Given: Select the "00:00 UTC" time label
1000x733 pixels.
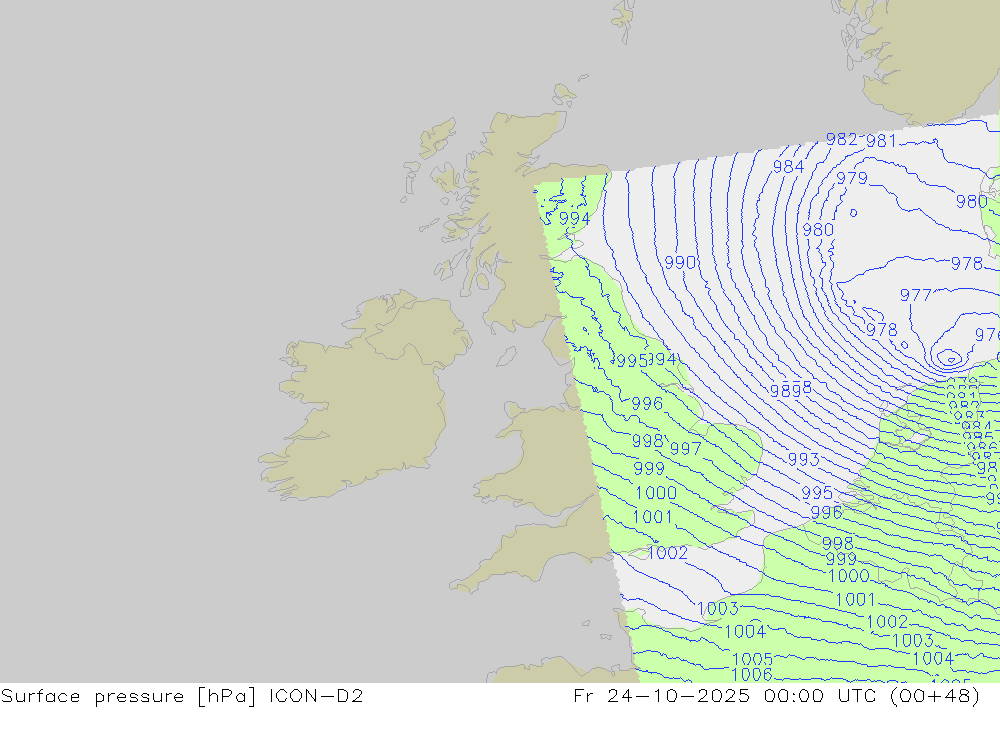Looking at the screenshot, I should [820, 696].
